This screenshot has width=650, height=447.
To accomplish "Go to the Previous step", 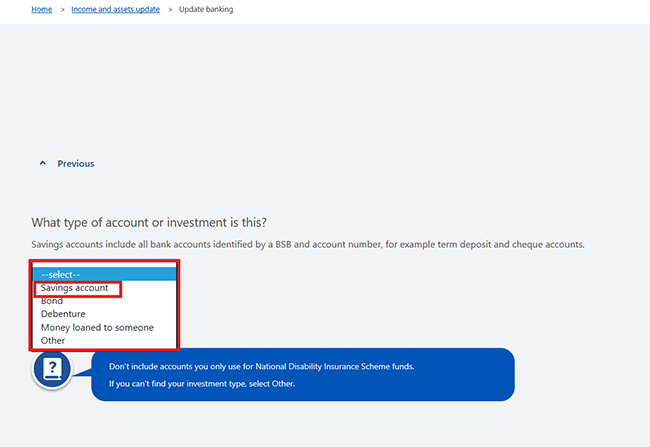I will (x=75, y=163).
